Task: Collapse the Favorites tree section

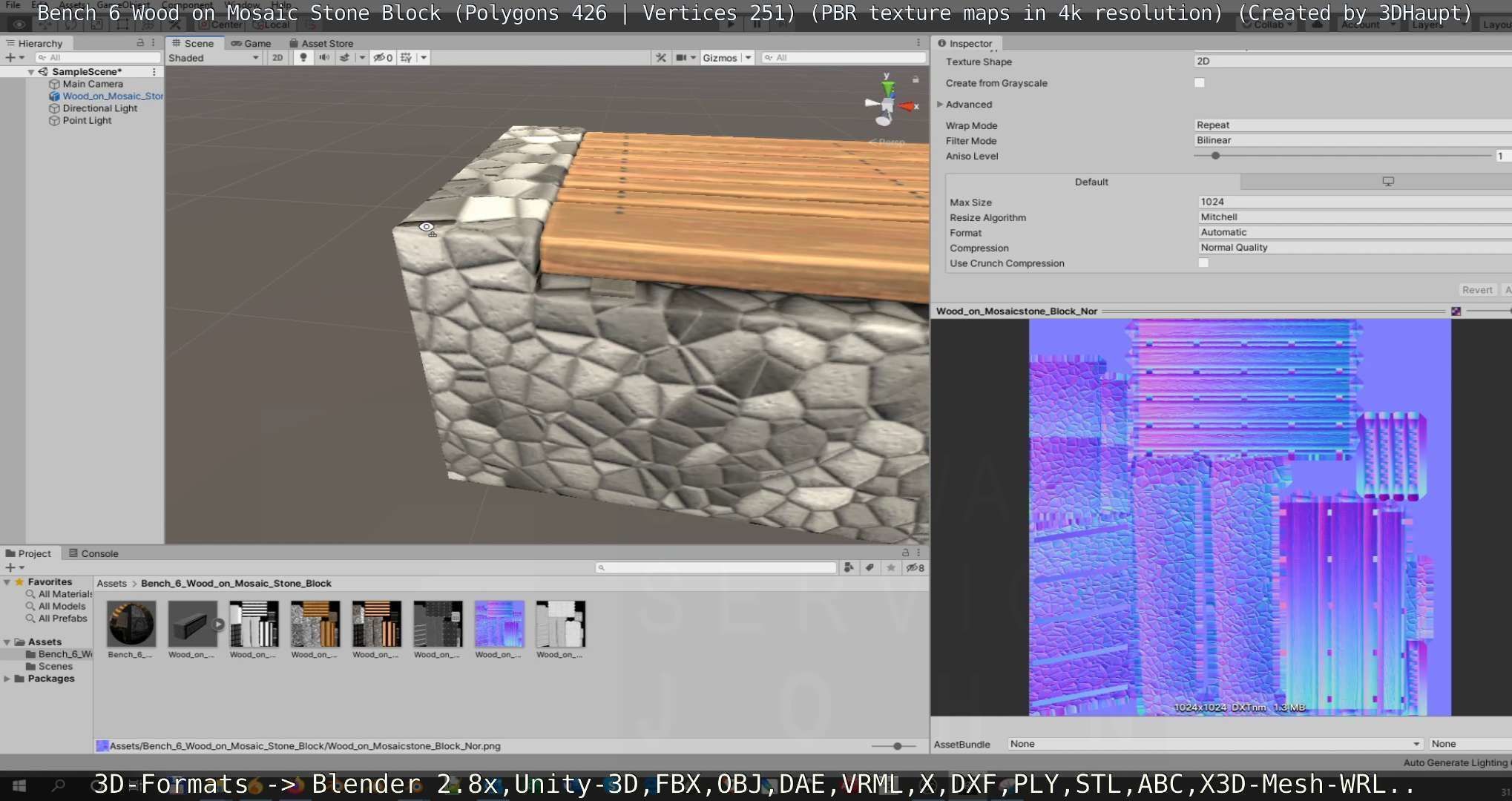Action: coord(7,582)
